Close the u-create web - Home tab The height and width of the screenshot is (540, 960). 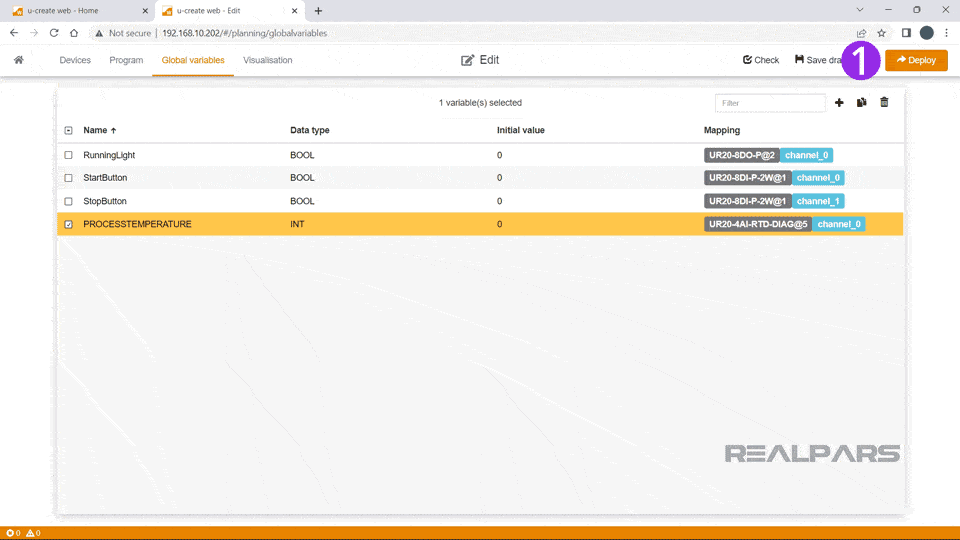145,11
